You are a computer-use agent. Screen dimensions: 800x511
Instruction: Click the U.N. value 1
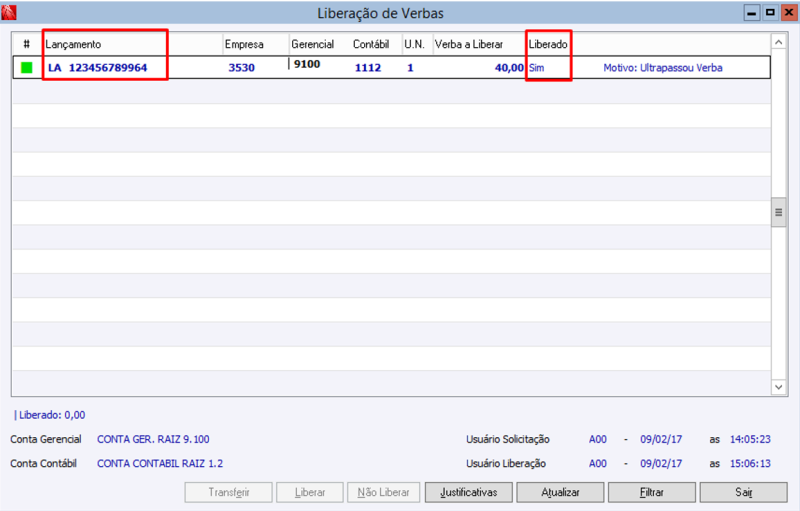[410, 67]
